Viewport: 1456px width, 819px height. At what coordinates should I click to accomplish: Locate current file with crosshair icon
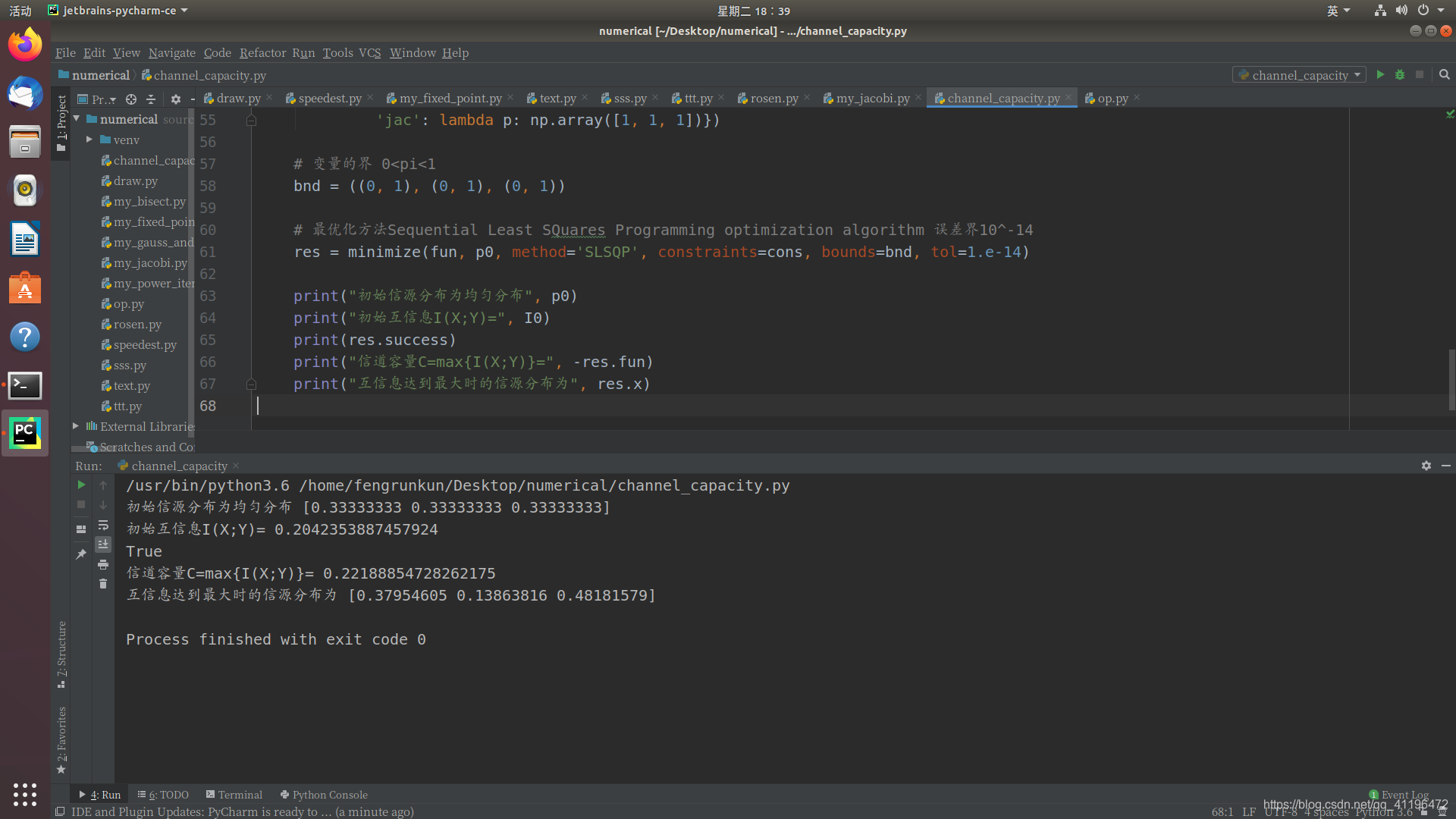click(131, 99)
